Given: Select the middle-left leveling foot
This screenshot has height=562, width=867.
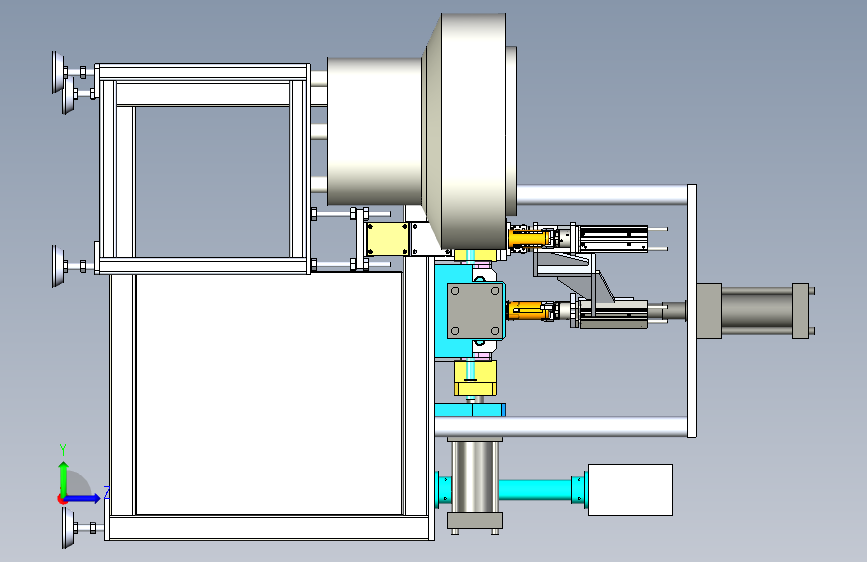Looking at the screenshot, I should pyautogui.click(x=58, y=267).
